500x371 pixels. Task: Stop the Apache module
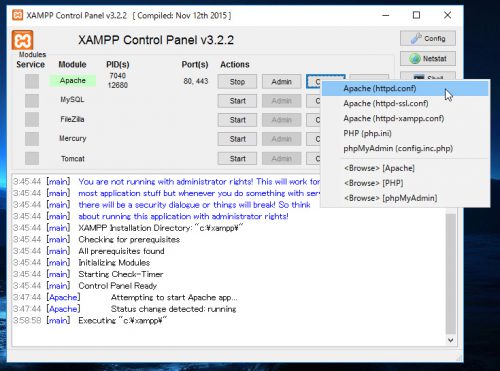237,82
